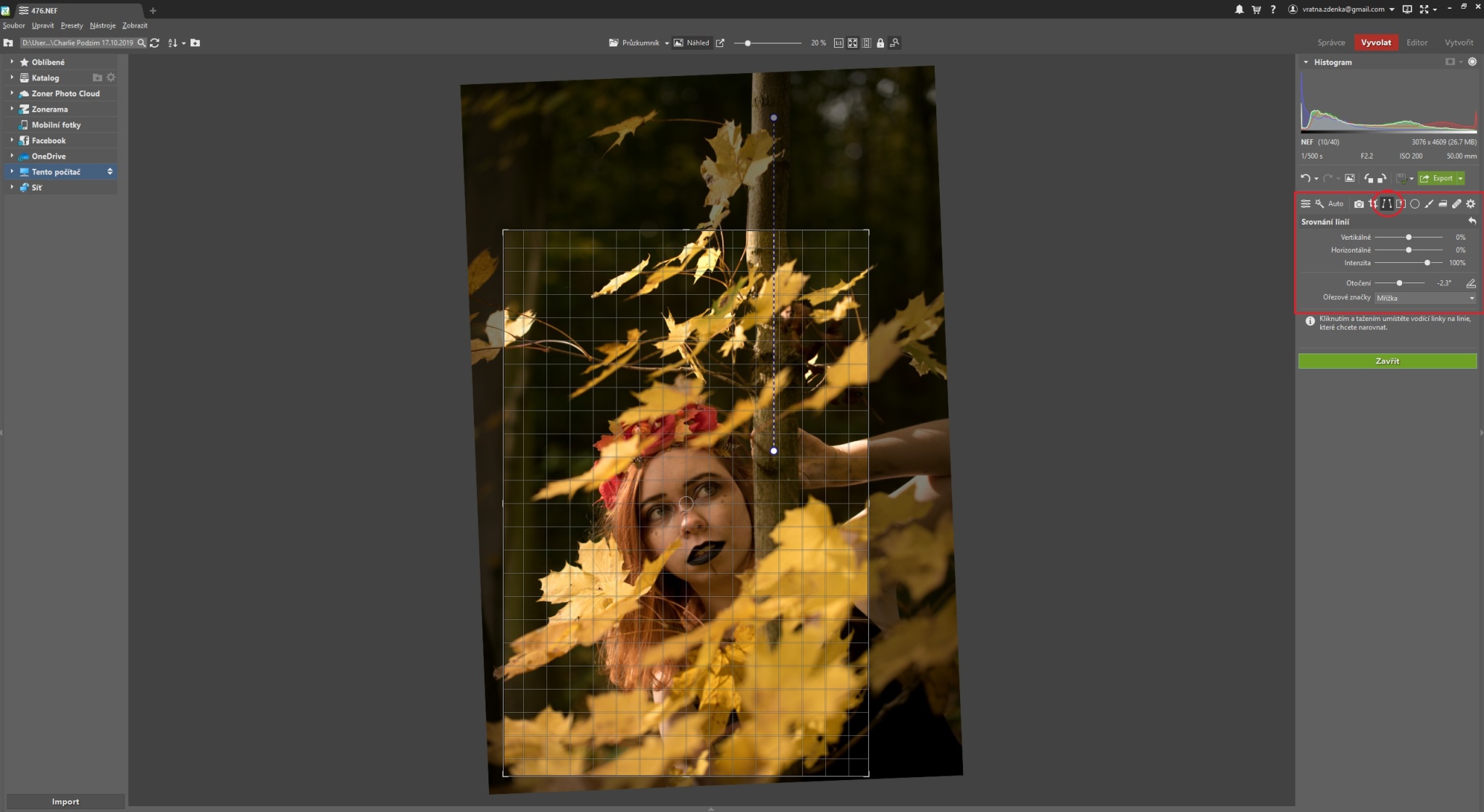Screen dimensions: 1484x812
Task: Select Facebook in the navigator
Action: pos(49,141)
